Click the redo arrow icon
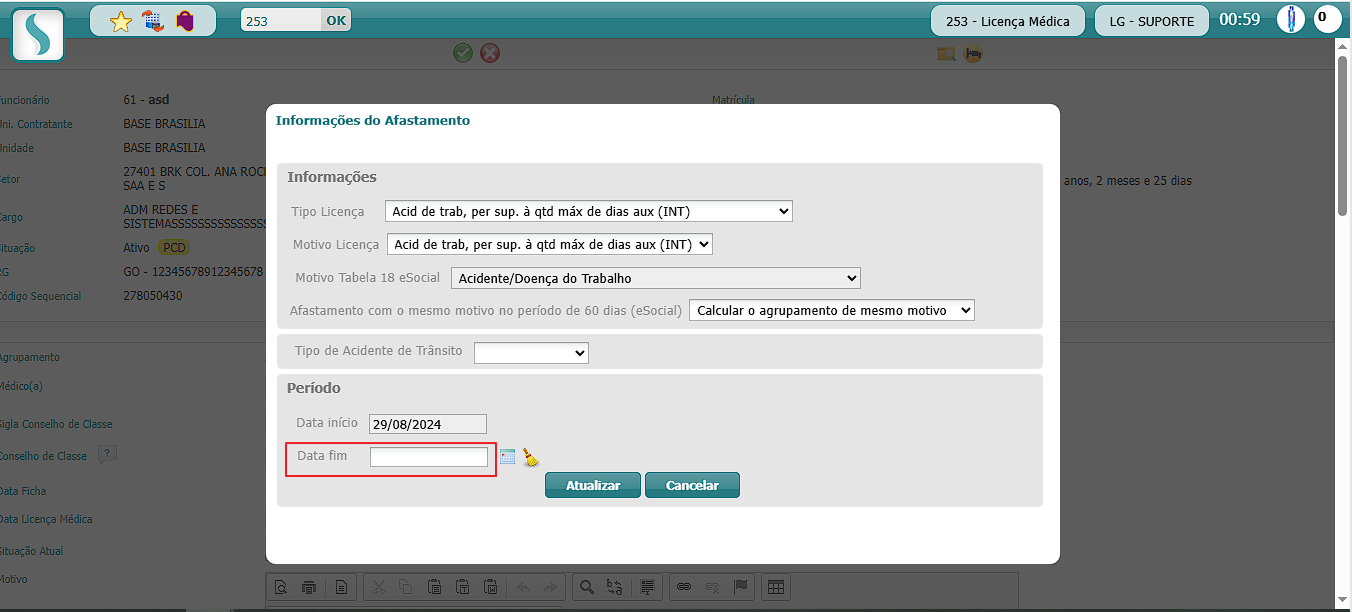Screen dimensions: 1352x612 point(550,587)
